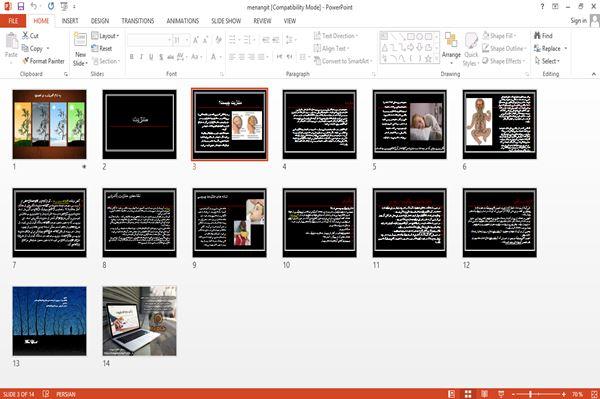Open the Layout dropdown
600x399 pixels.
click(105, 36)
